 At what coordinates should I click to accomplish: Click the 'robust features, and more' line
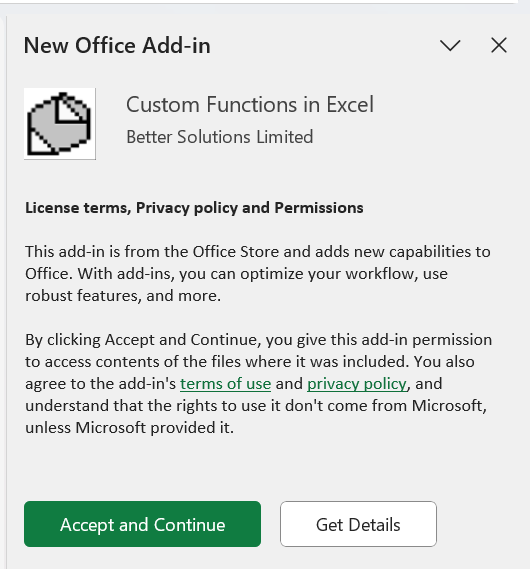[123, 296]
